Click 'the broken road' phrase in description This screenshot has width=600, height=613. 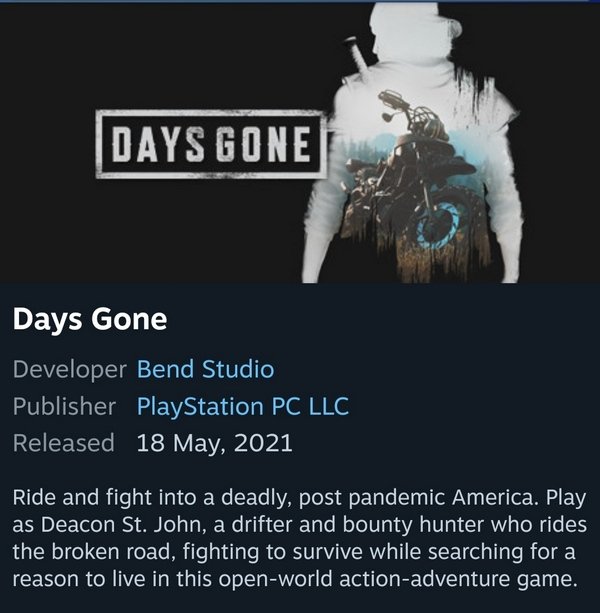coord(91,552)
